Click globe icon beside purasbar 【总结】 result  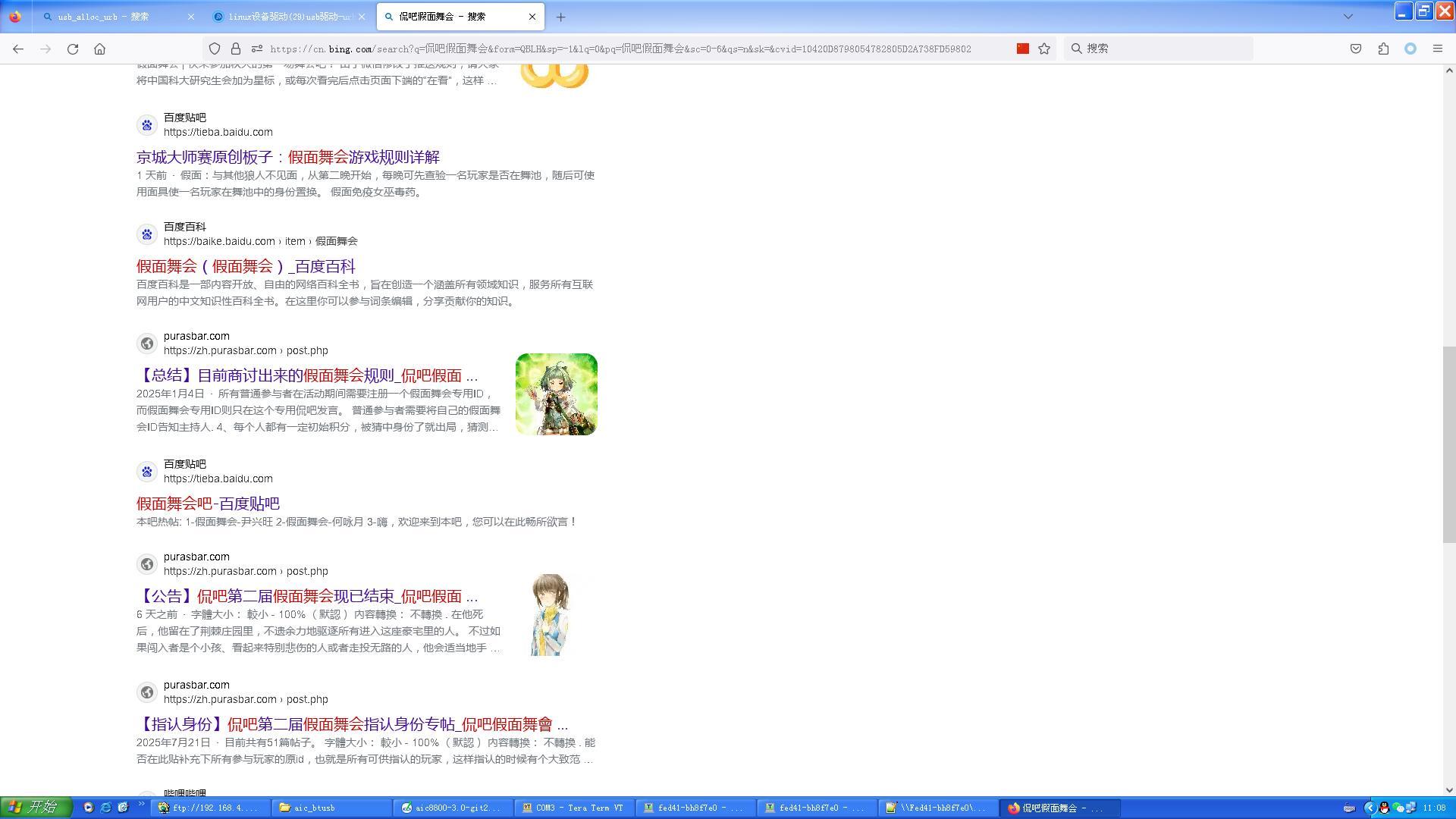147,344
